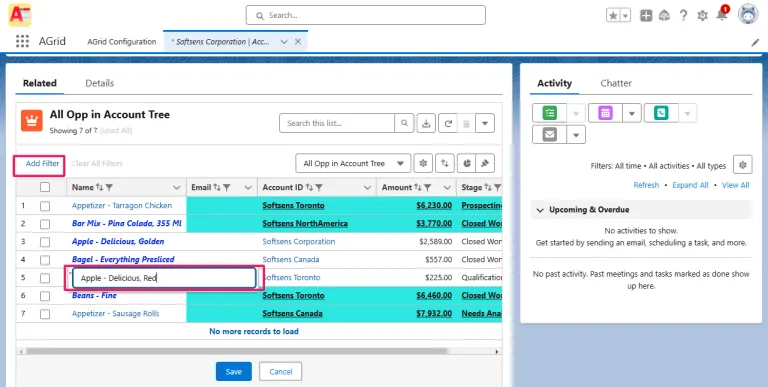This screenshot has width=768, height=387.
Task: Click the Refresh activity link
Action: pos(646,185)
